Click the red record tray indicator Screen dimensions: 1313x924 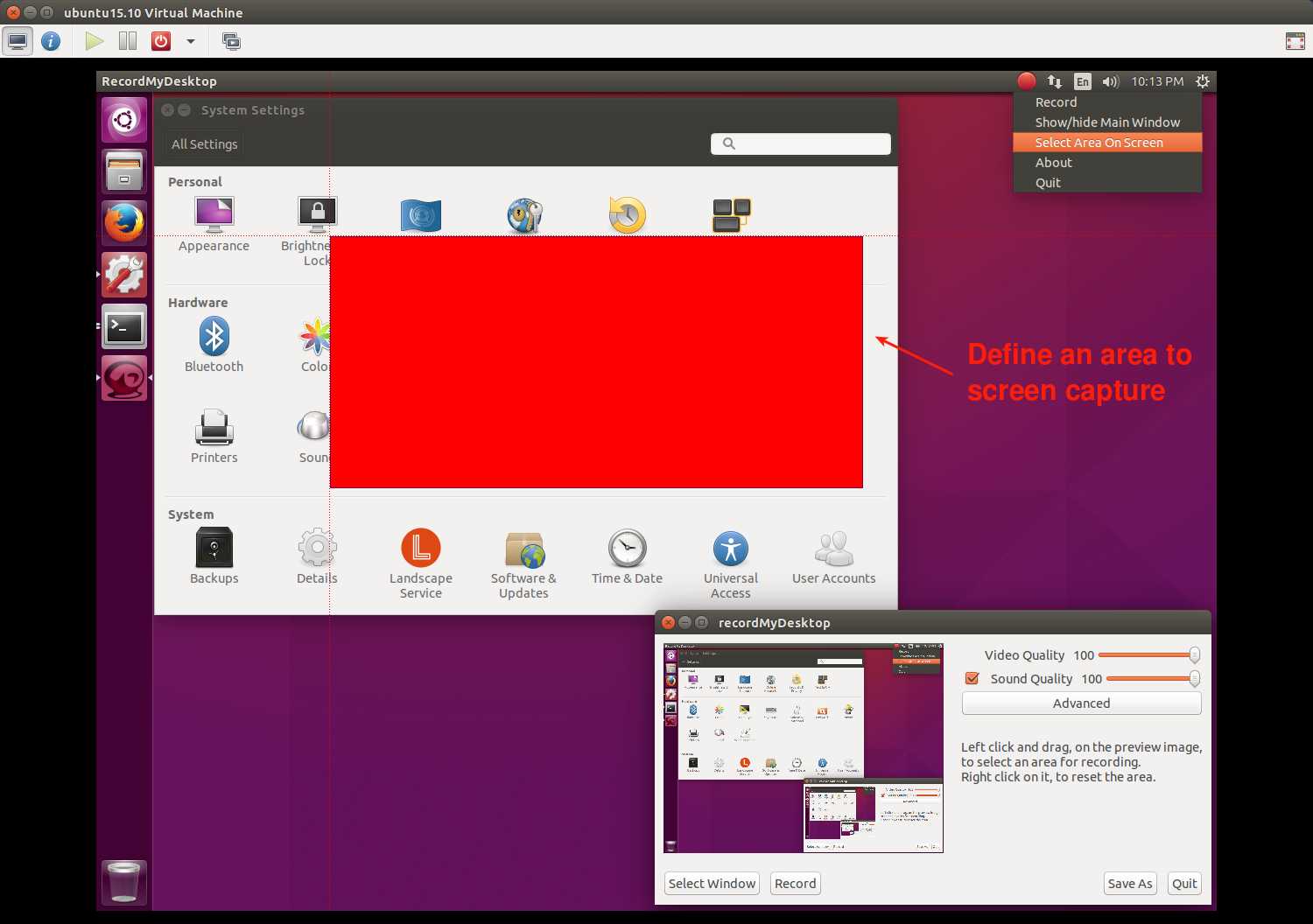pos(1027,81)
